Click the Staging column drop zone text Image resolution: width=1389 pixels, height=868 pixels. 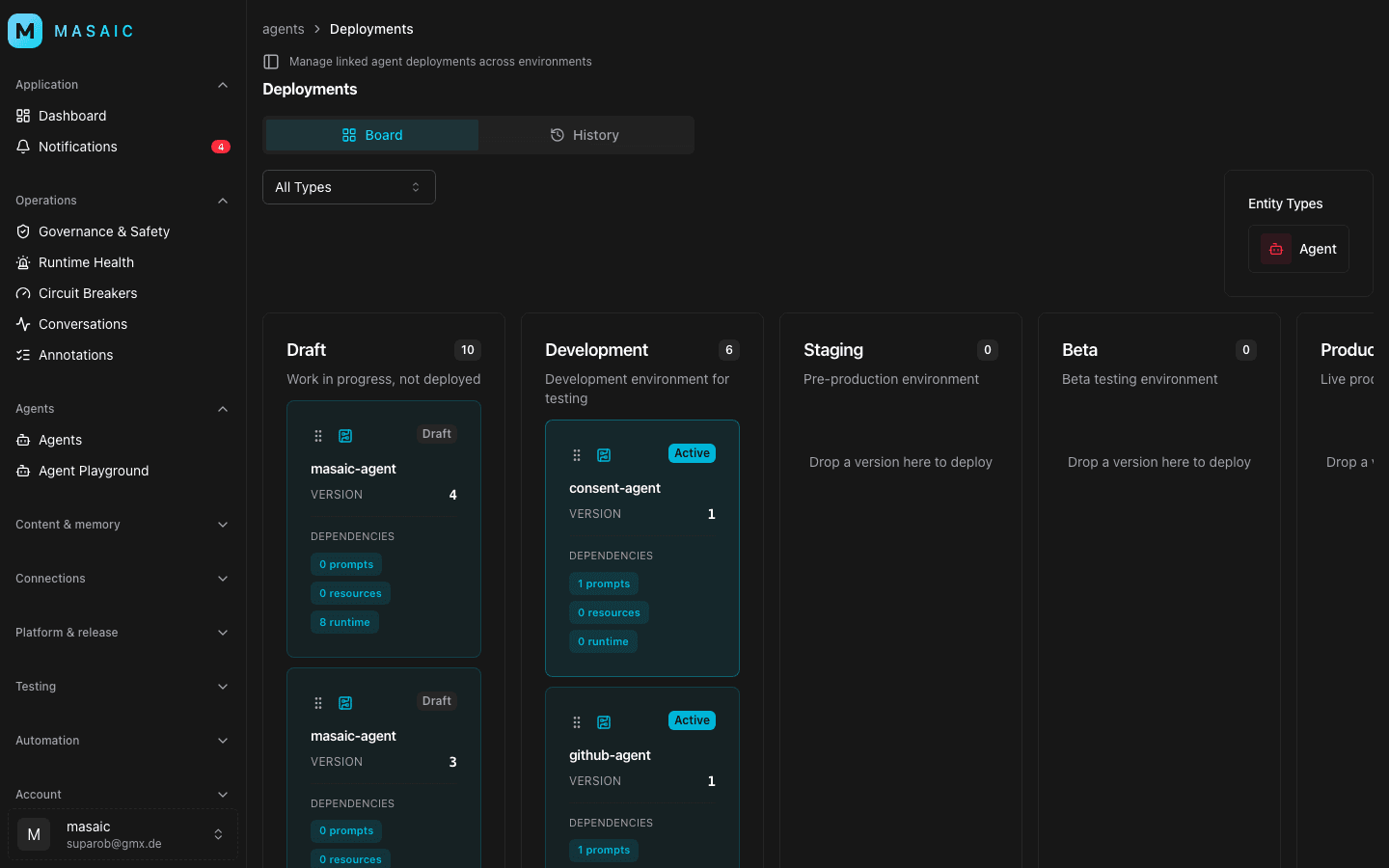[x=901, y=462]
